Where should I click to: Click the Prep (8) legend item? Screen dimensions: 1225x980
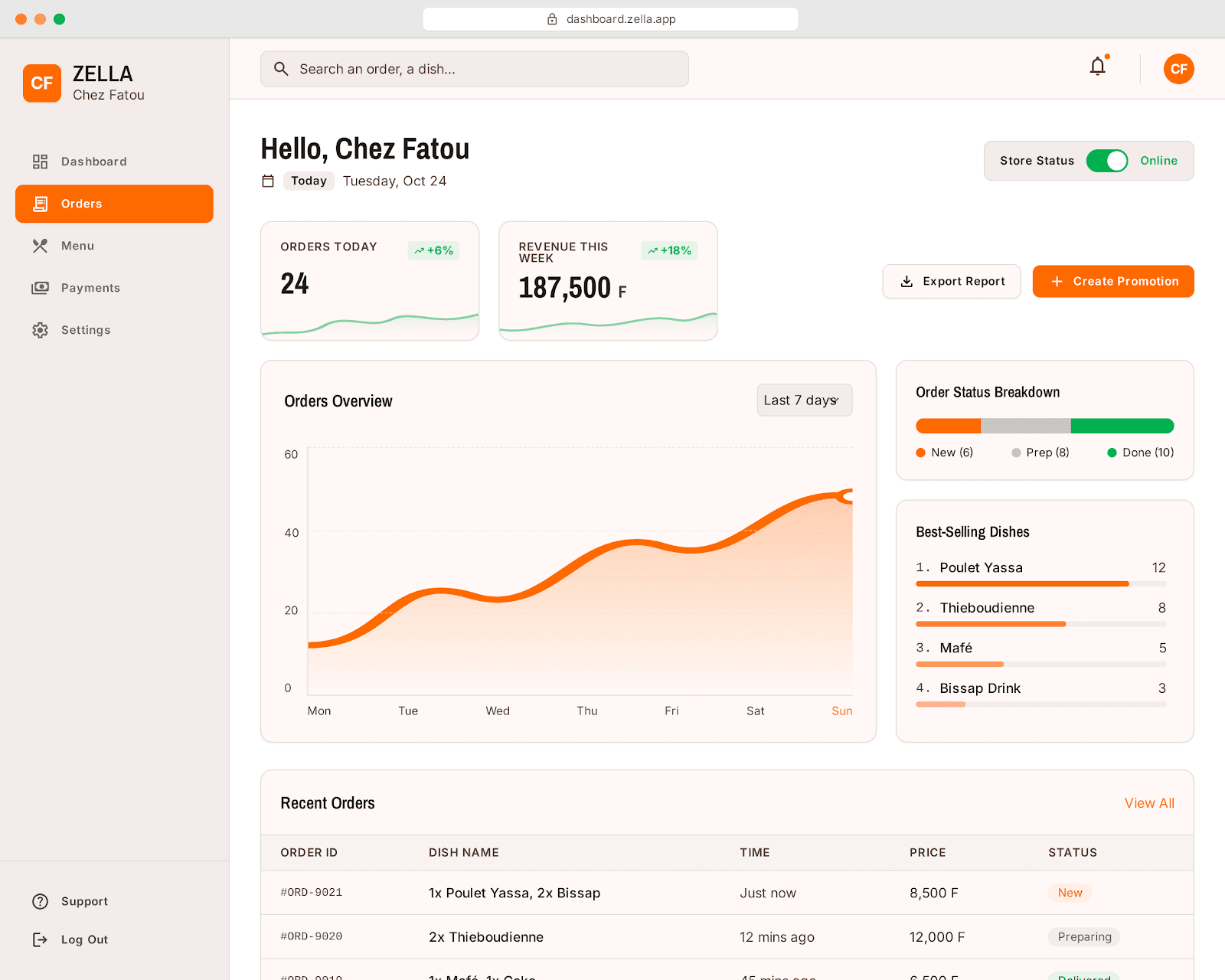tap(1040, 452)
